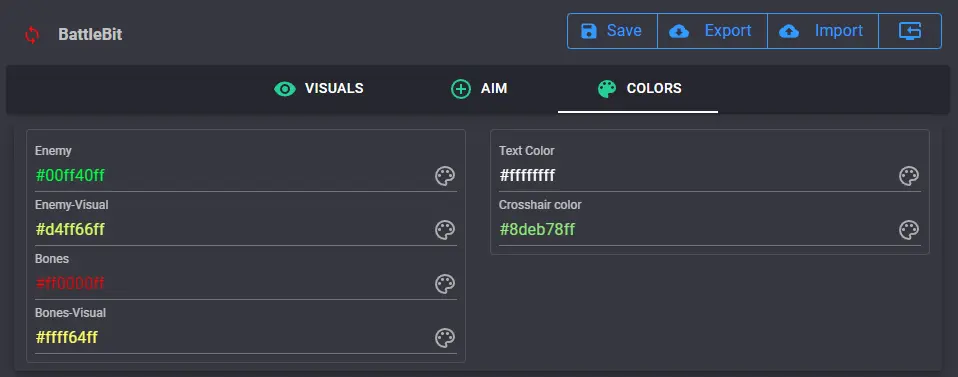Open the Bones-Visual palette icon
Screen dimensions: 958x377
[445, 338]
